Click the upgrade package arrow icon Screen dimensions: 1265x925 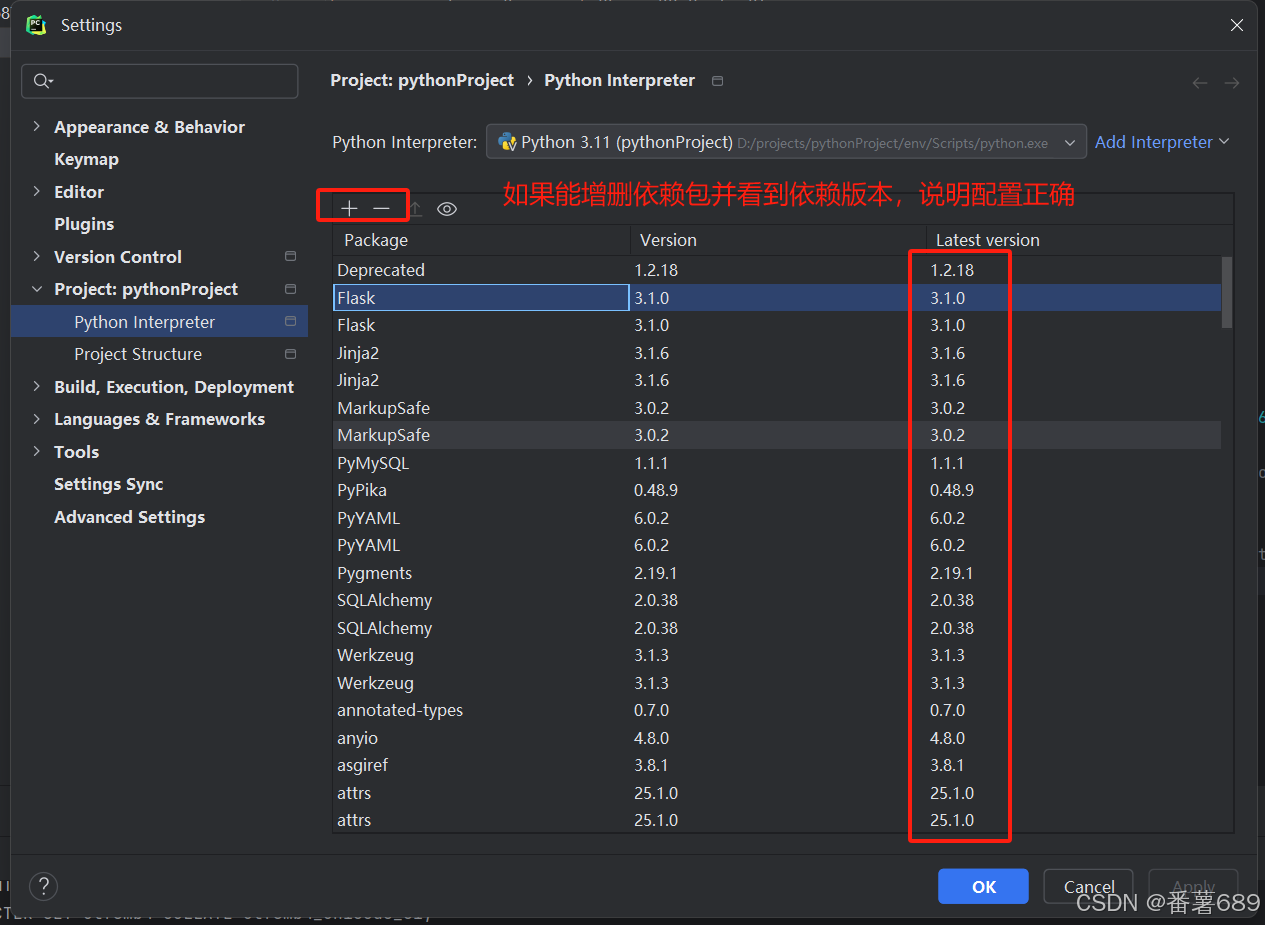[x=415, y=208]
